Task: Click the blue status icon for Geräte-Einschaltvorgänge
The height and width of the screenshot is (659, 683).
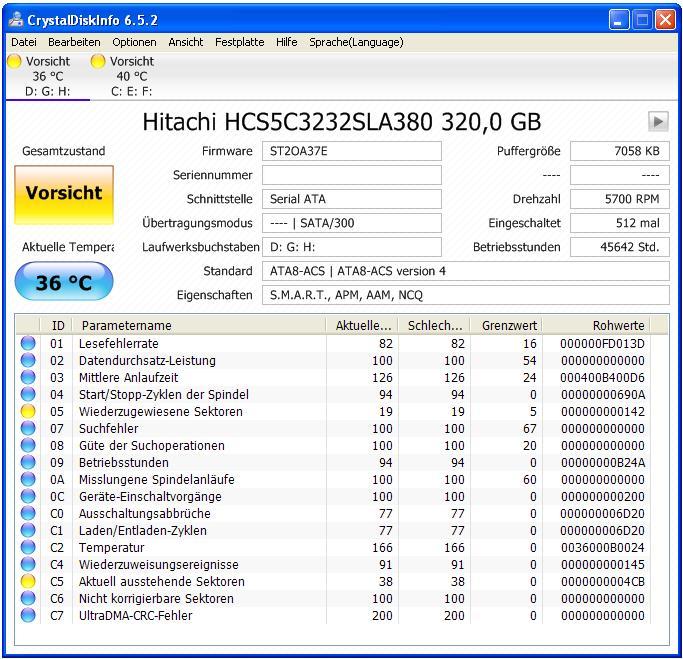Action: [x=28, y=496]
